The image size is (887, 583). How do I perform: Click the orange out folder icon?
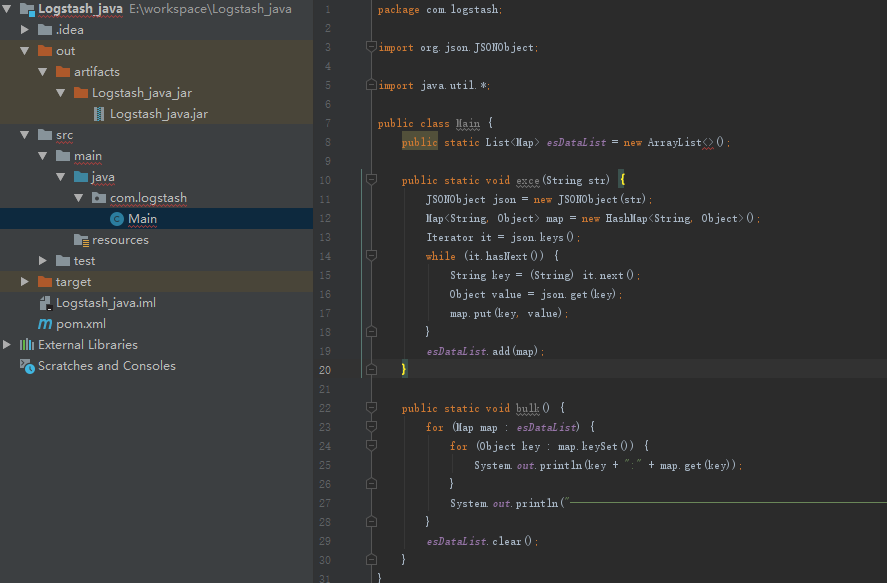click(x=45, y=51)
